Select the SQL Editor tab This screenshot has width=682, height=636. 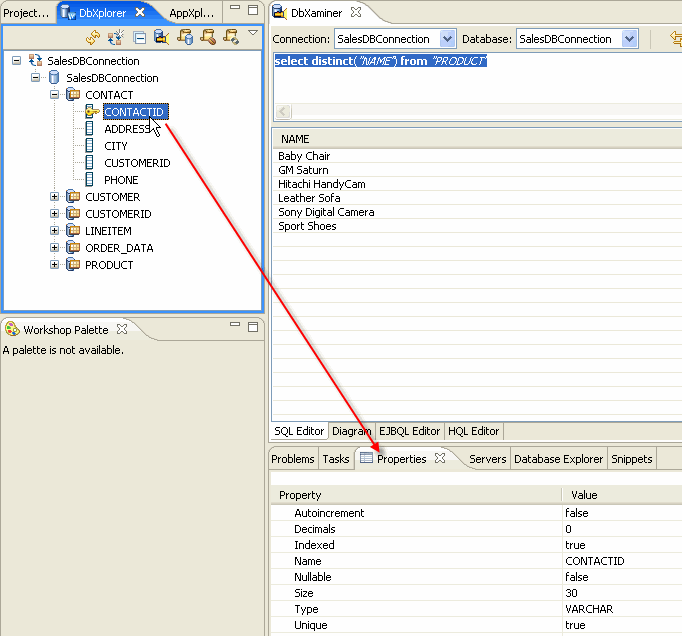tap(299, 431)
